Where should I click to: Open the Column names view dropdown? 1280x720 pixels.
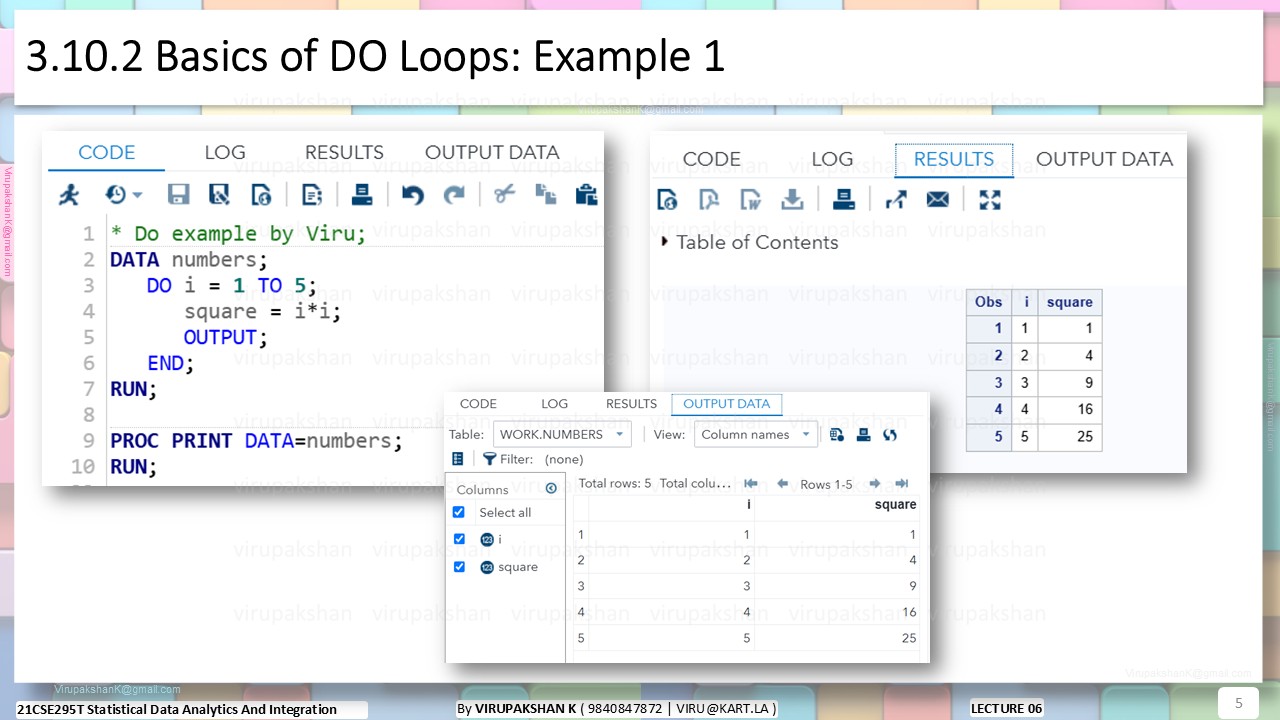754,434
